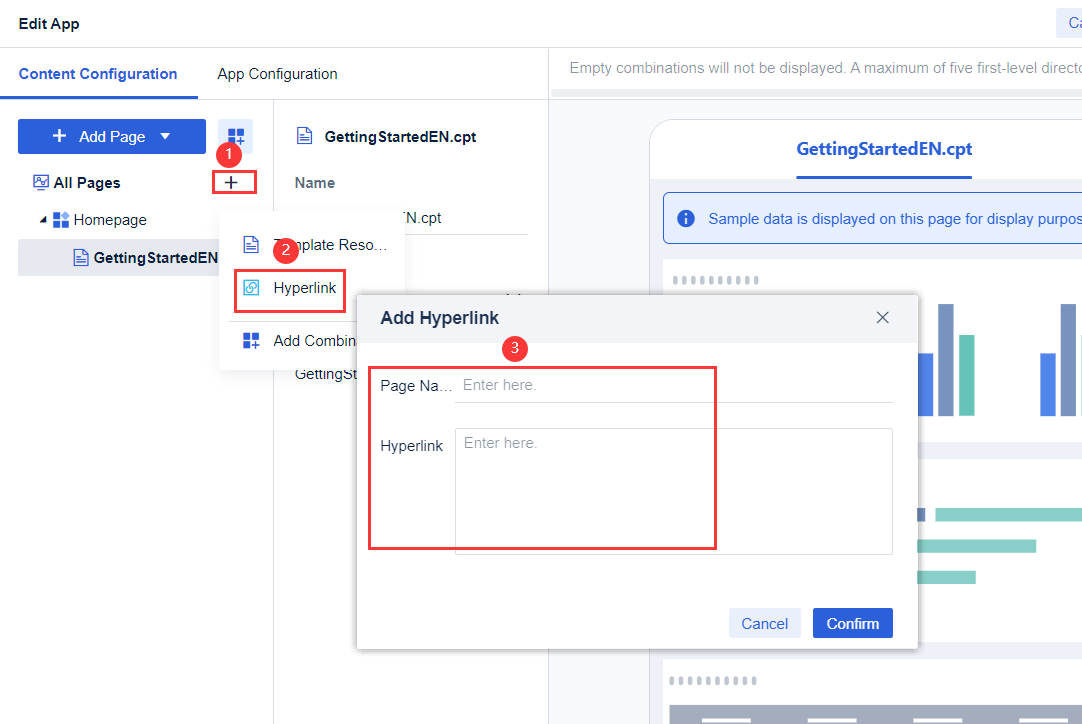The width and height of the screenshot is (1082, 724).
Task: Confirm the Add Hyperlink dialog
Action: (x=852, y=622)
